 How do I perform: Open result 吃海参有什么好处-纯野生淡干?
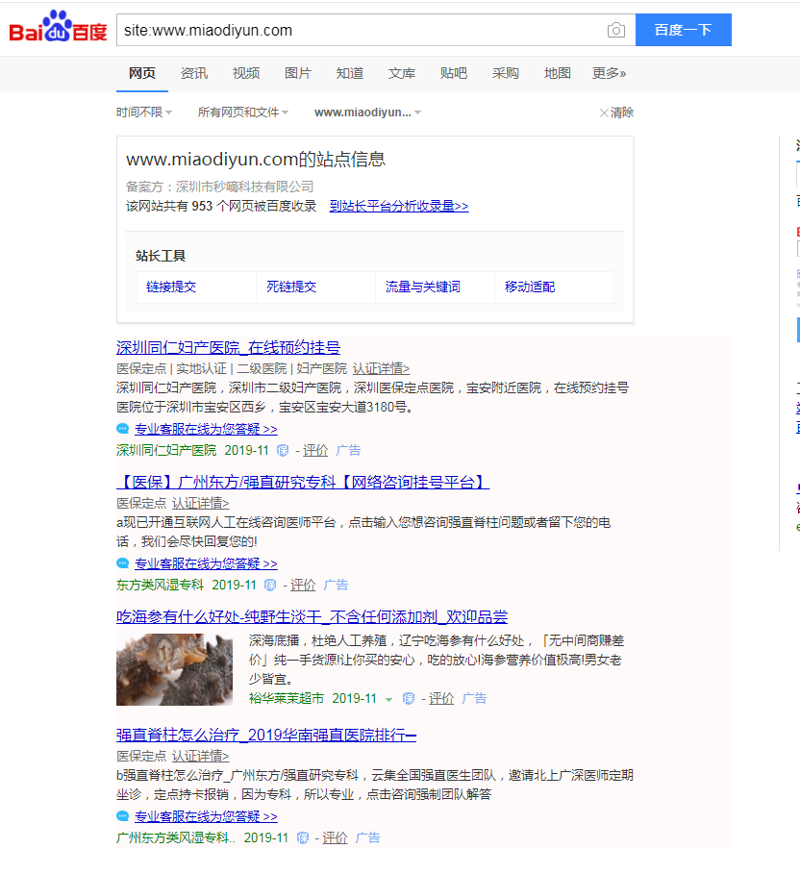point(312,617)
